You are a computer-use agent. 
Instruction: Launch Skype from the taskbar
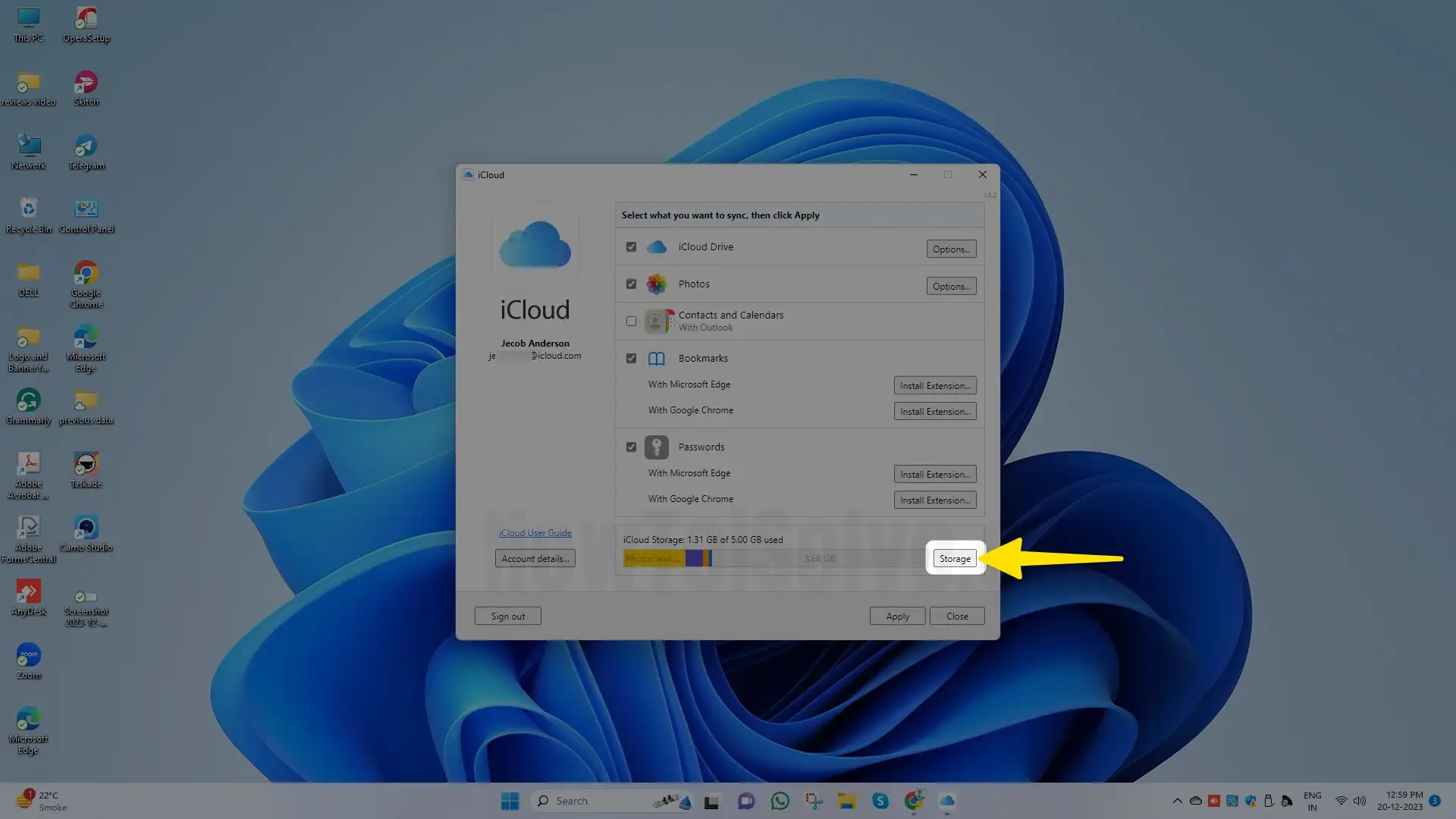[x=880, y=800]
